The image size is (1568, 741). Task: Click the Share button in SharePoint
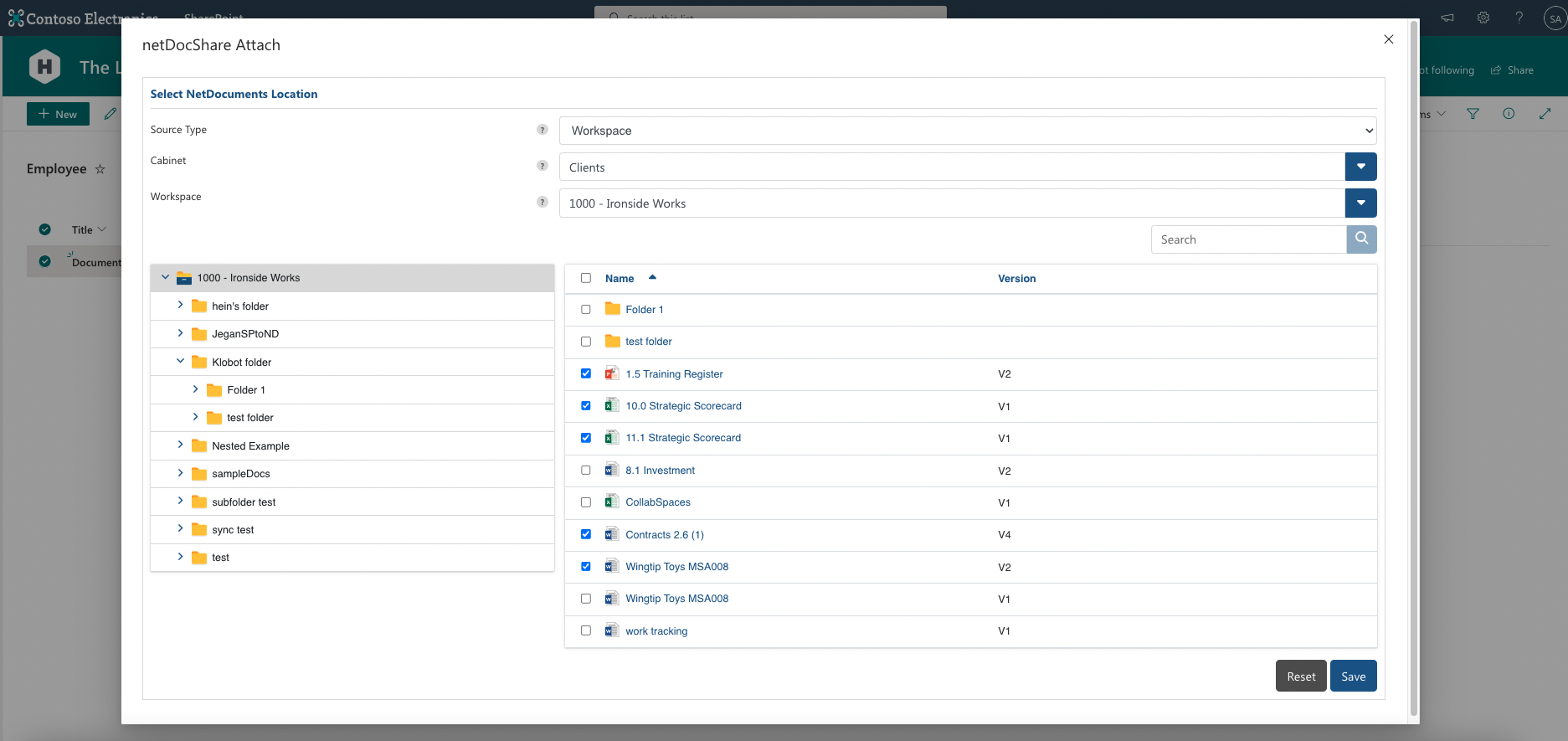[1512, 70]
